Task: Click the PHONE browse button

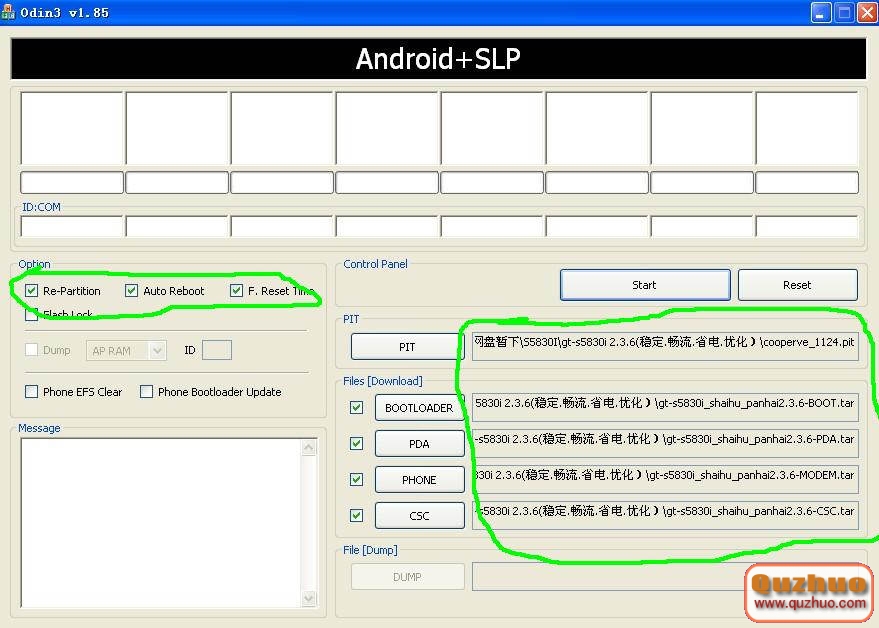Action: 419,479
